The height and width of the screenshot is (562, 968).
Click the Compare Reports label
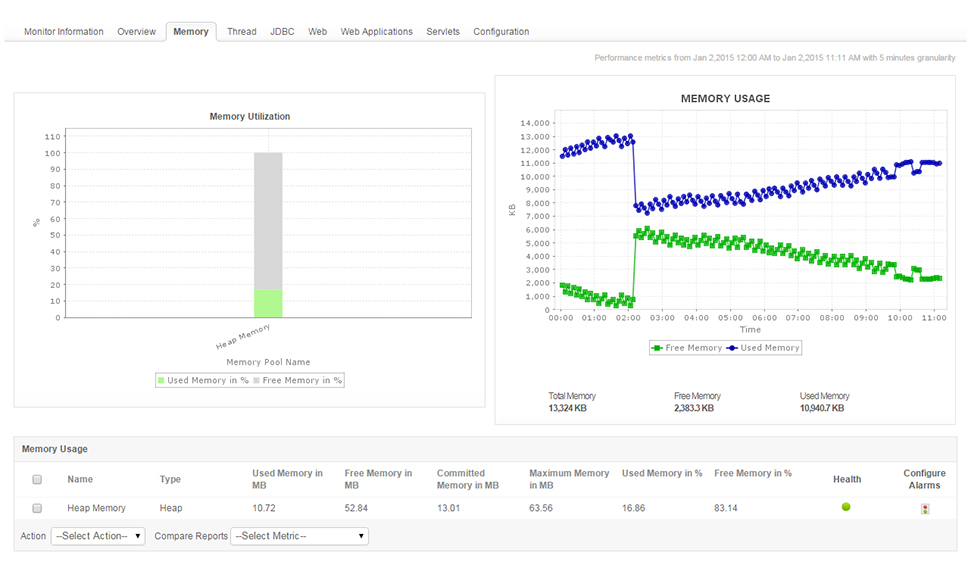[x=191, y=536]
